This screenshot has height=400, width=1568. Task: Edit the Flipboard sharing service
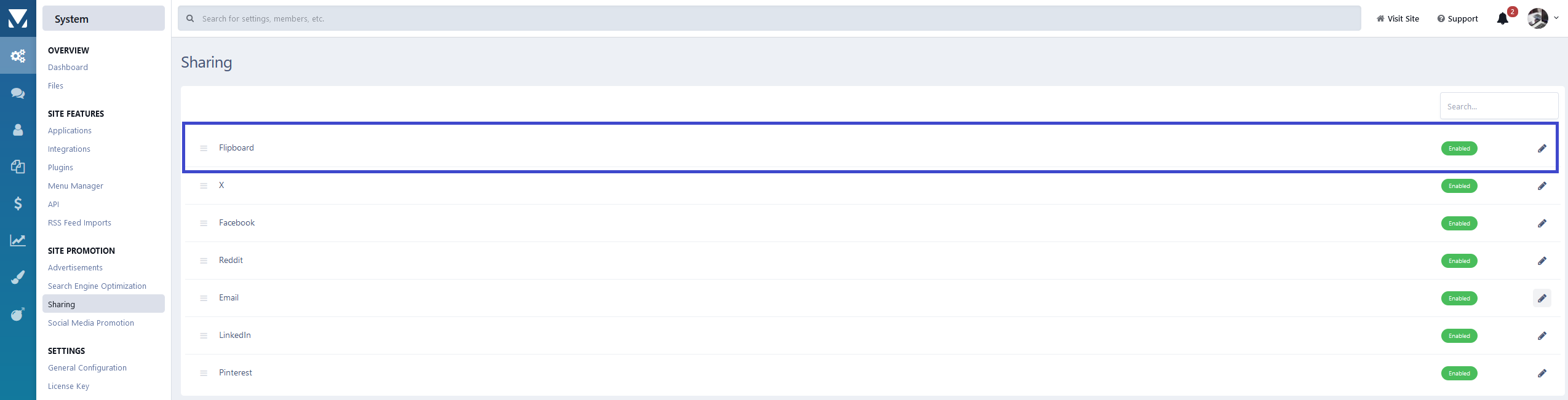(1542, 148)
